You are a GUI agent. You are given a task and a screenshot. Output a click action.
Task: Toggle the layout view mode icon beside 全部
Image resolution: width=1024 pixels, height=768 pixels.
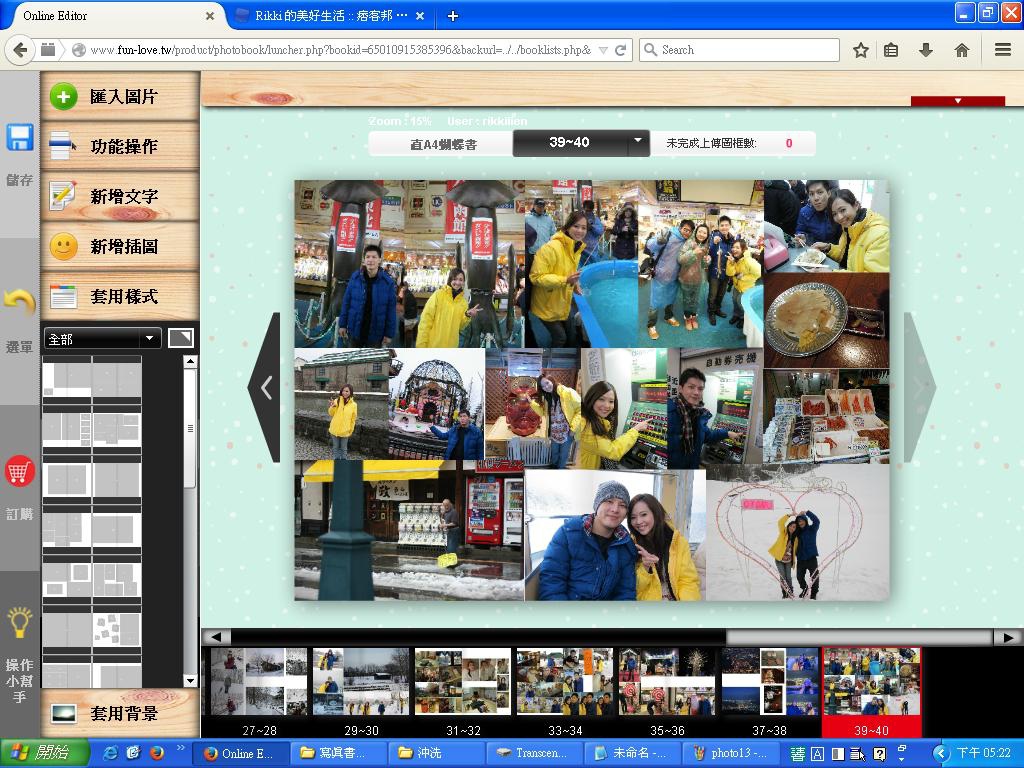click(181, 338)
